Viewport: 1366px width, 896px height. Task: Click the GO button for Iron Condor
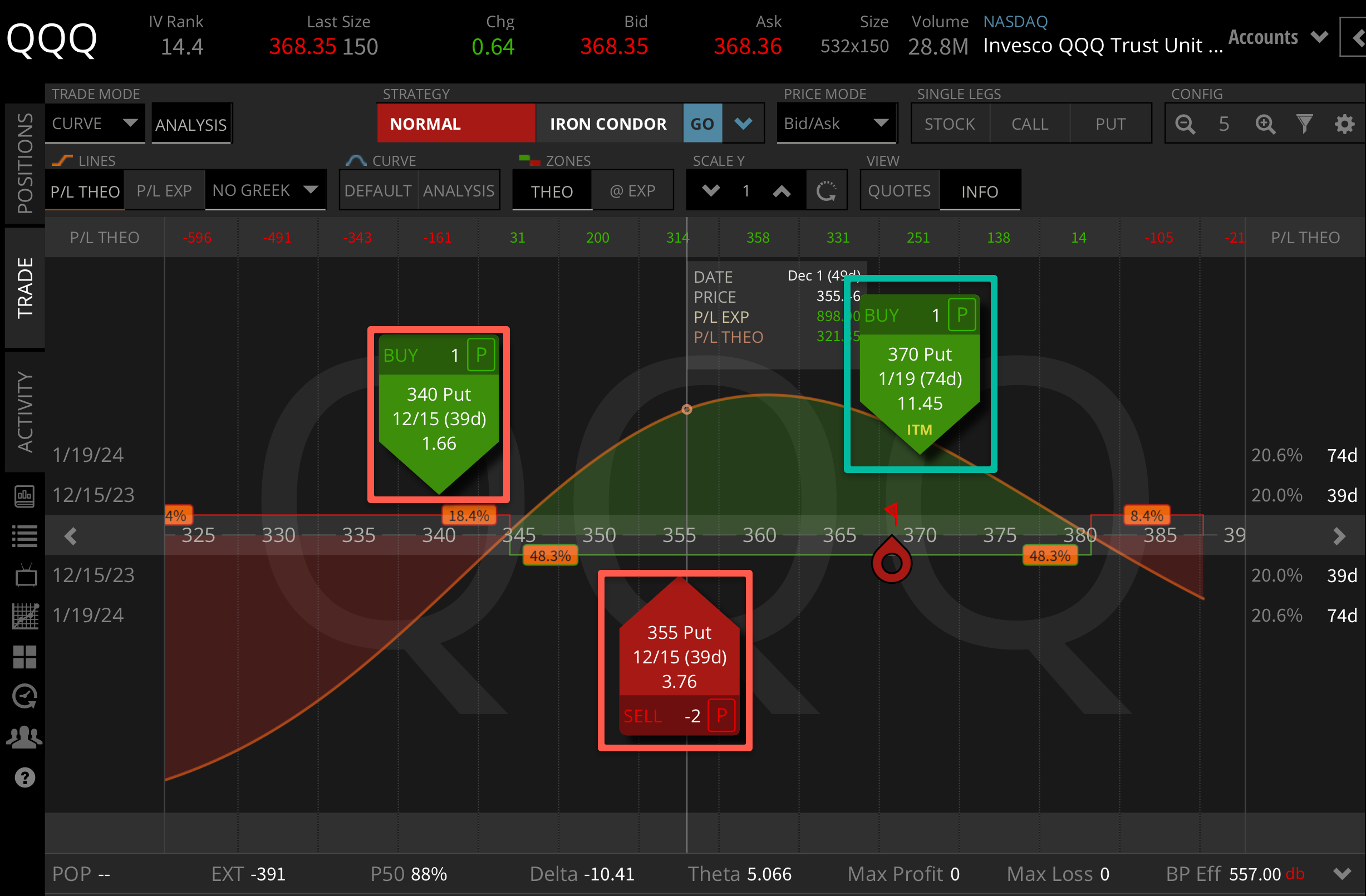pos(702,123)
